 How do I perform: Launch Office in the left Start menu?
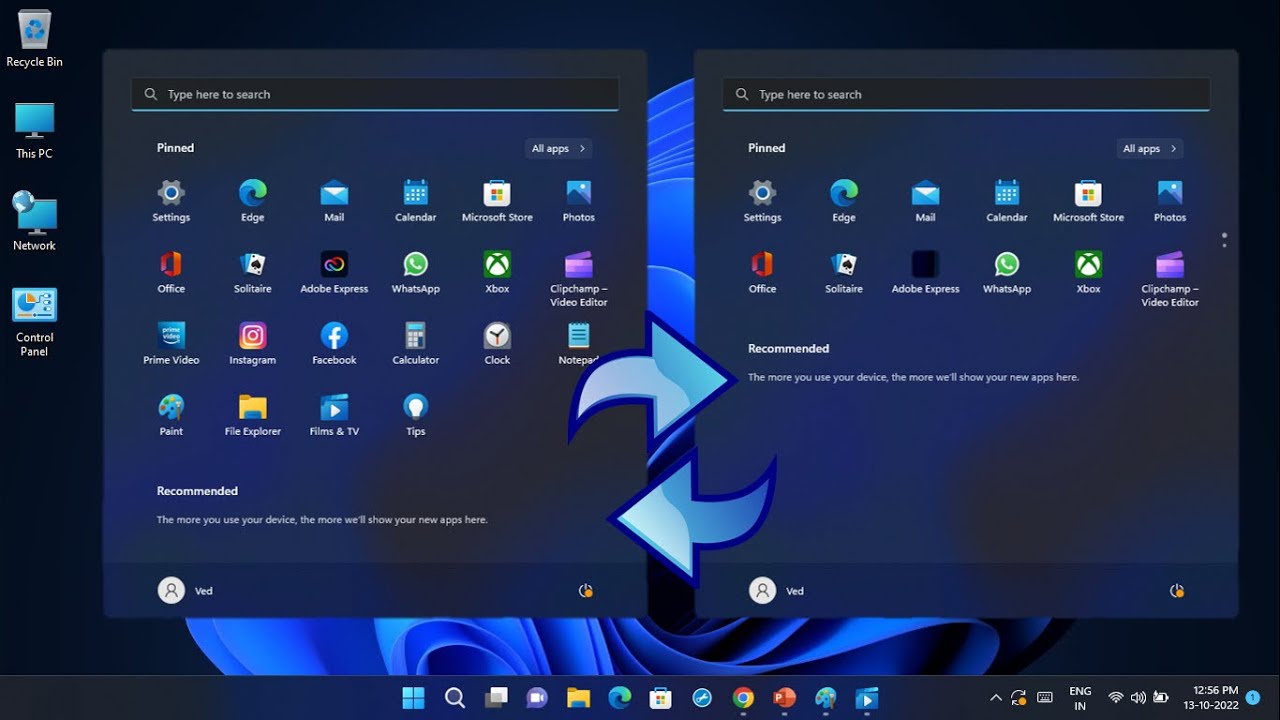pos(171,272)
